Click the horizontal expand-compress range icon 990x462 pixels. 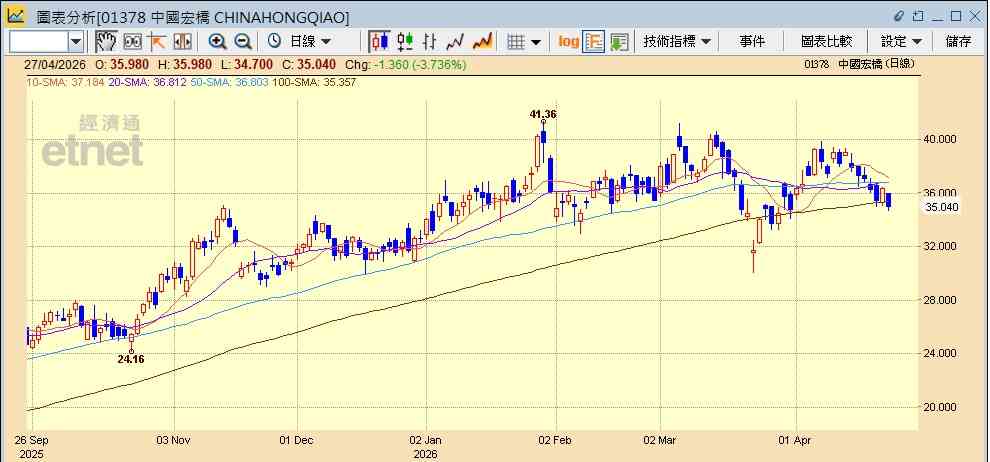pos(182,42)
